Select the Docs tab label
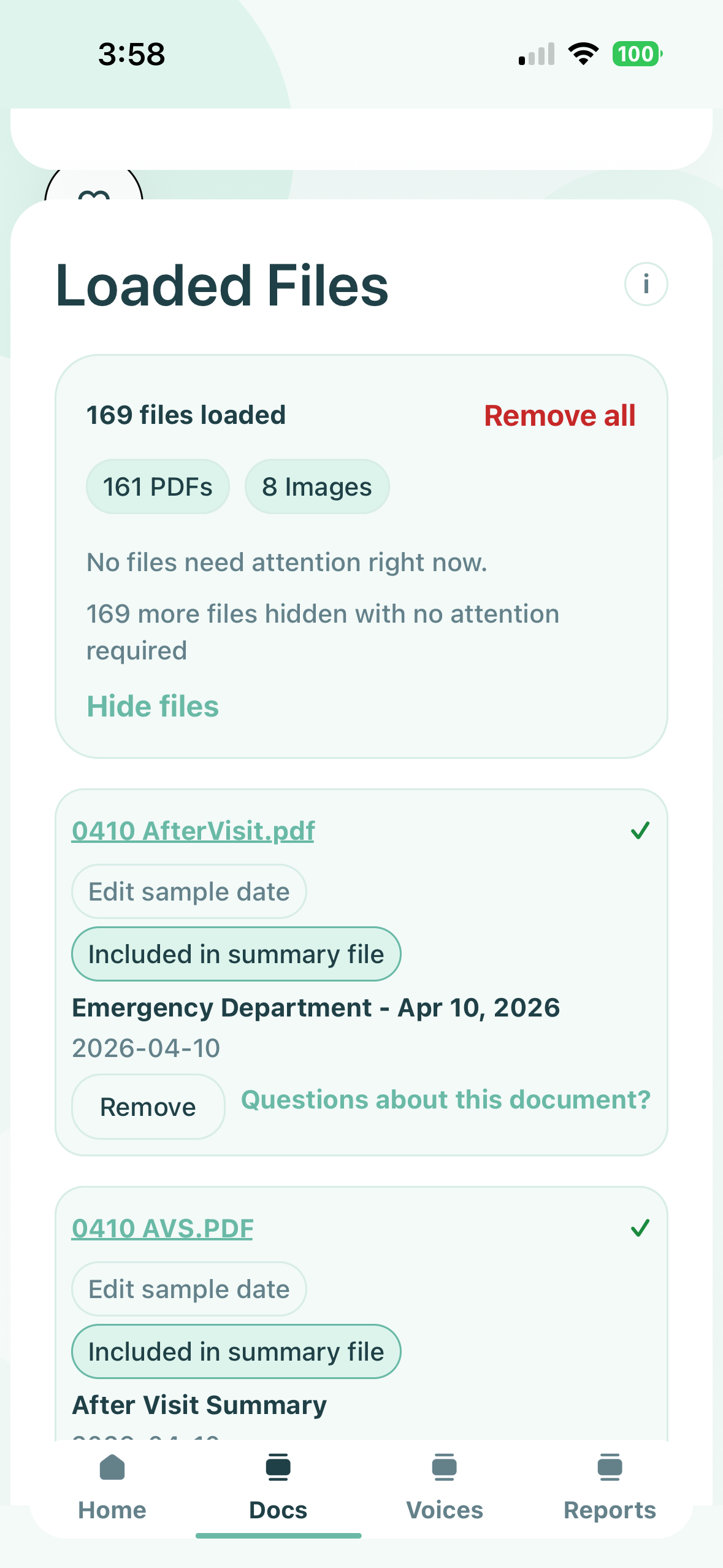The width and height of the screenshot is (723, 1568). click(278, 1510)
